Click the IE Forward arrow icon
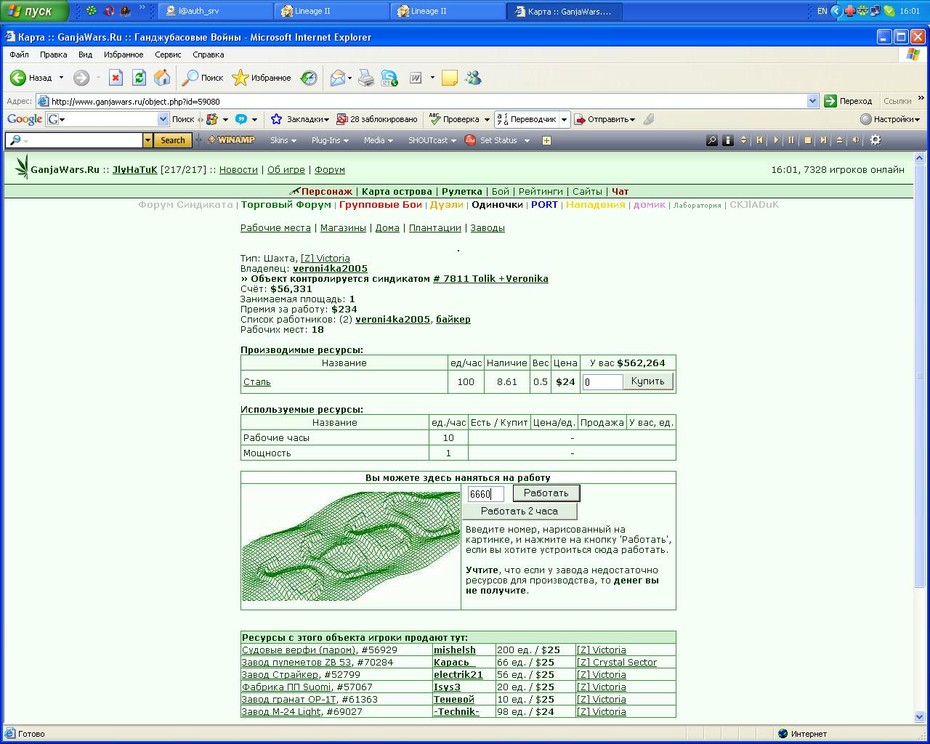Image resolution: width=930 pixels, height=744 pixels. [x=81, y=78]
